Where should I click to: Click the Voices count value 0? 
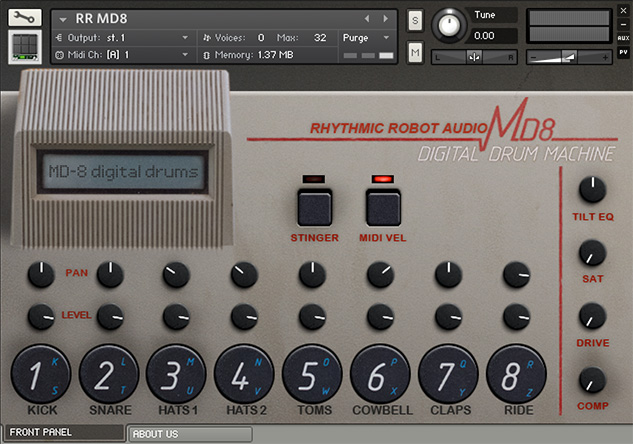(261, 38)
